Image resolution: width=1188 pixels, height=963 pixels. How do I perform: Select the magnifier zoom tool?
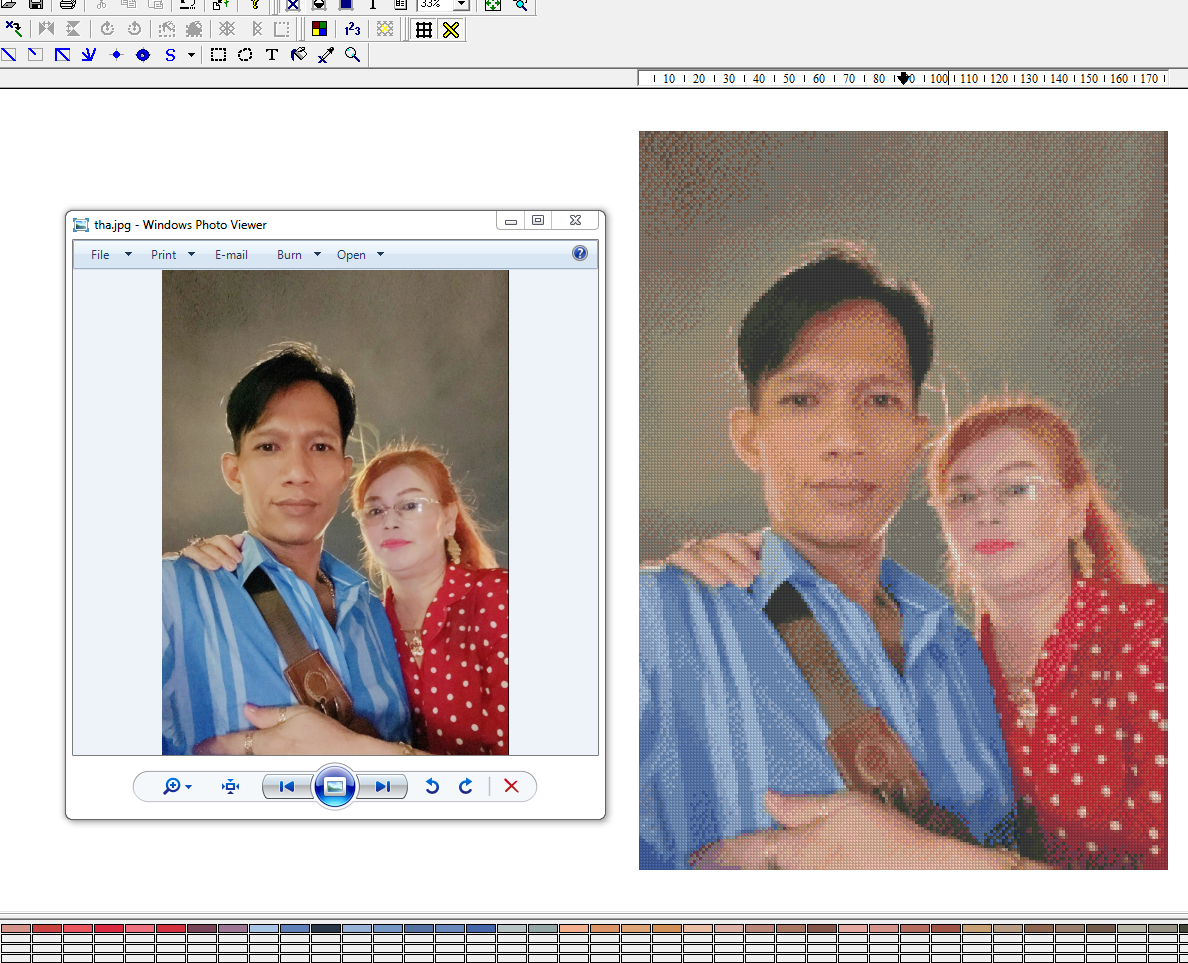point(352,55)
